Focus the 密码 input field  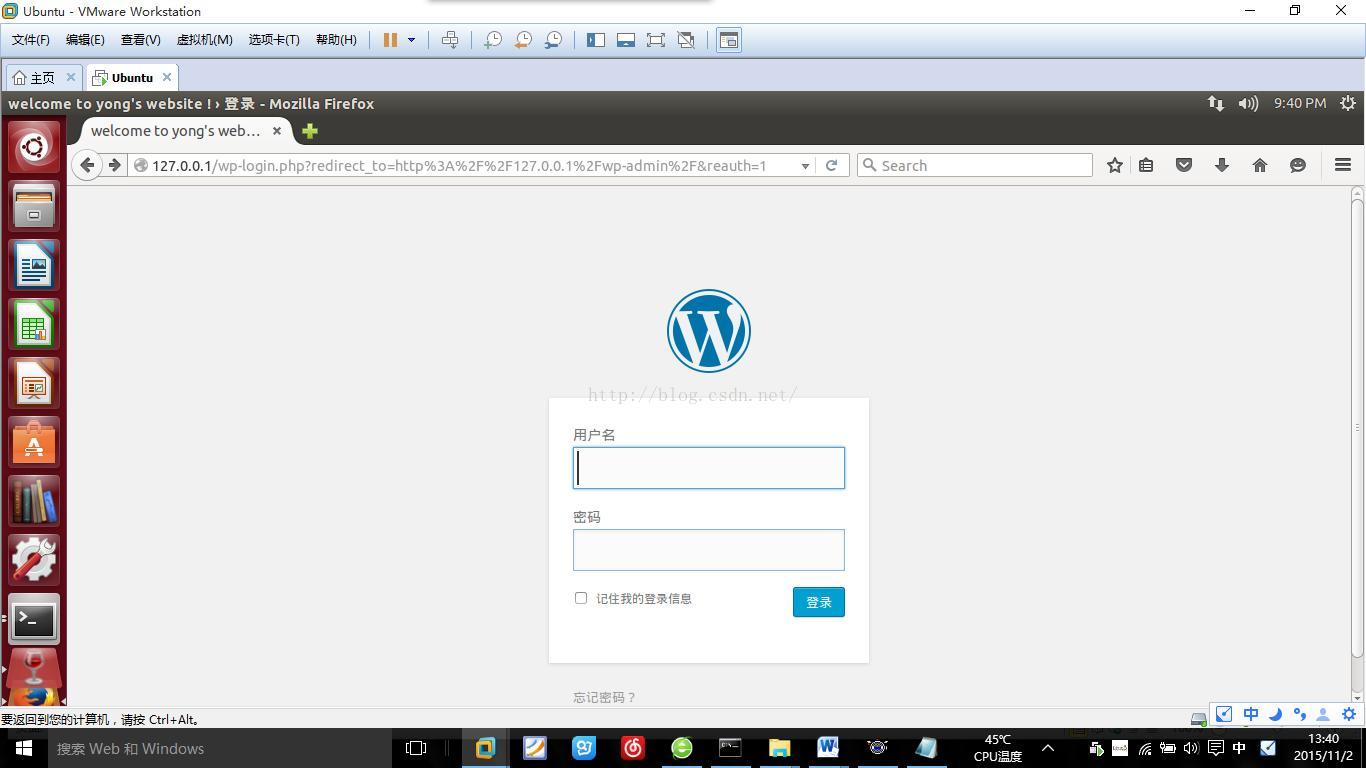(x=709, y=550)
